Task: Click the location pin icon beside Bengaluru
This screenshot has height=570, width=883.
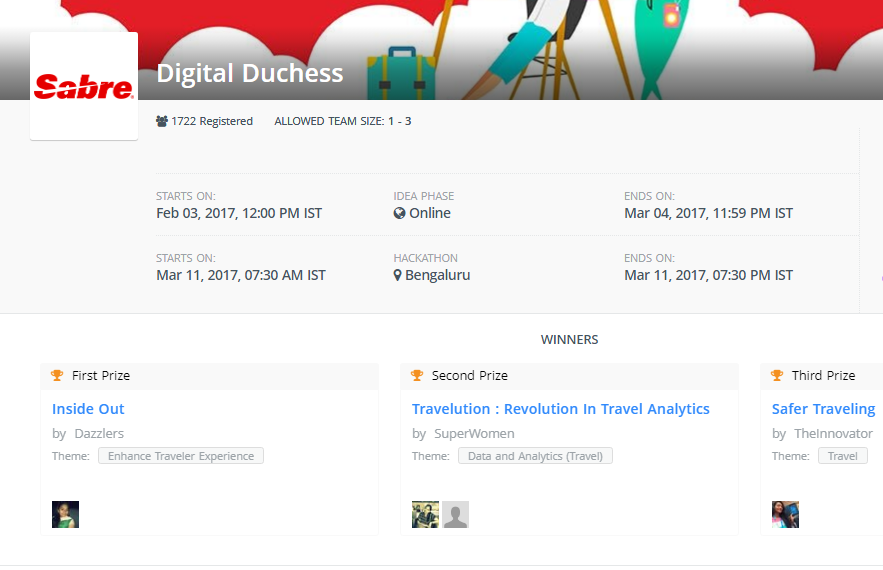Action: pos(398,275)
